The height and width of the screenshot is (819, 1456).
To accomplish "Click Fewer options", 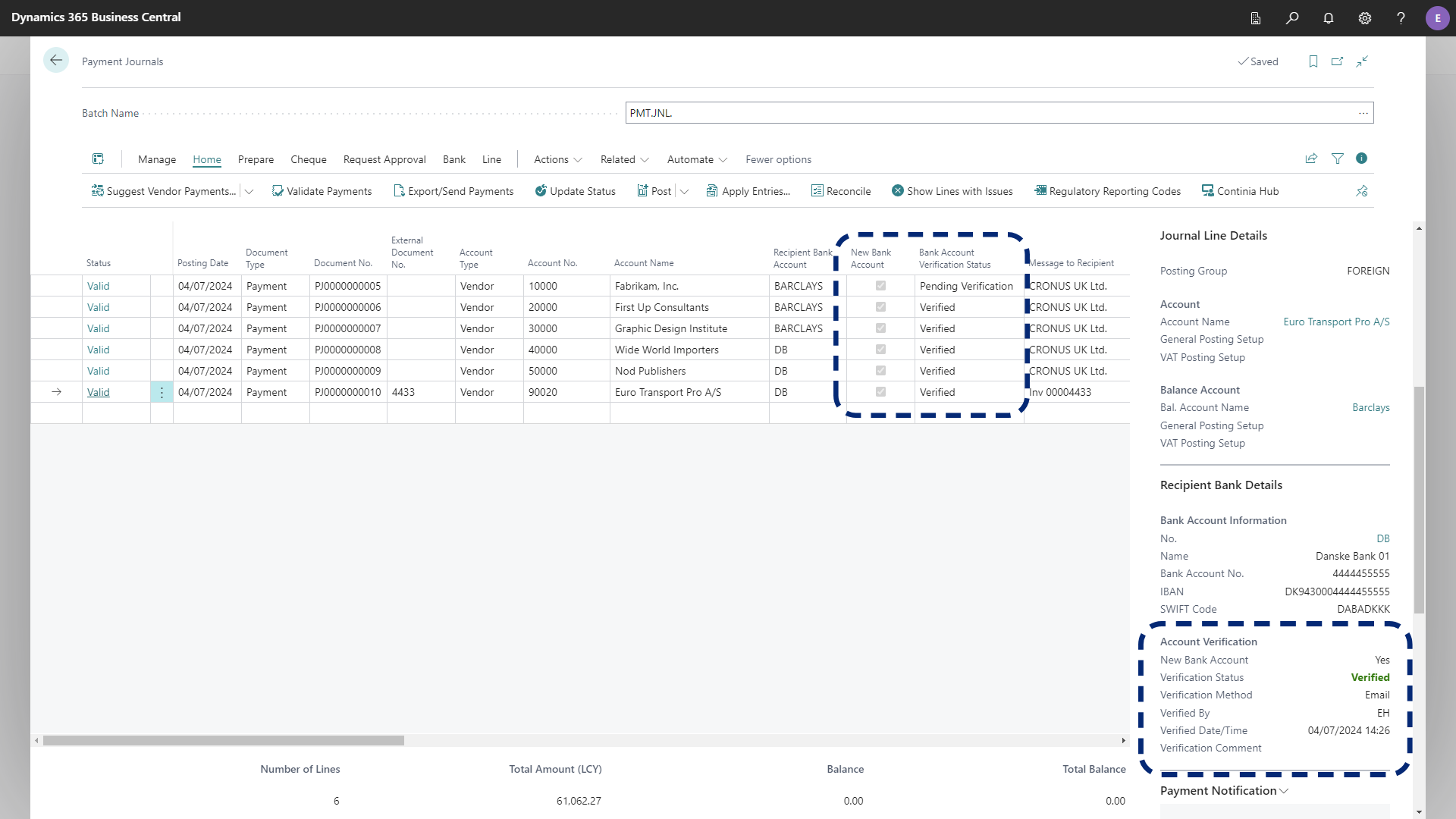I will click(778, 159).
